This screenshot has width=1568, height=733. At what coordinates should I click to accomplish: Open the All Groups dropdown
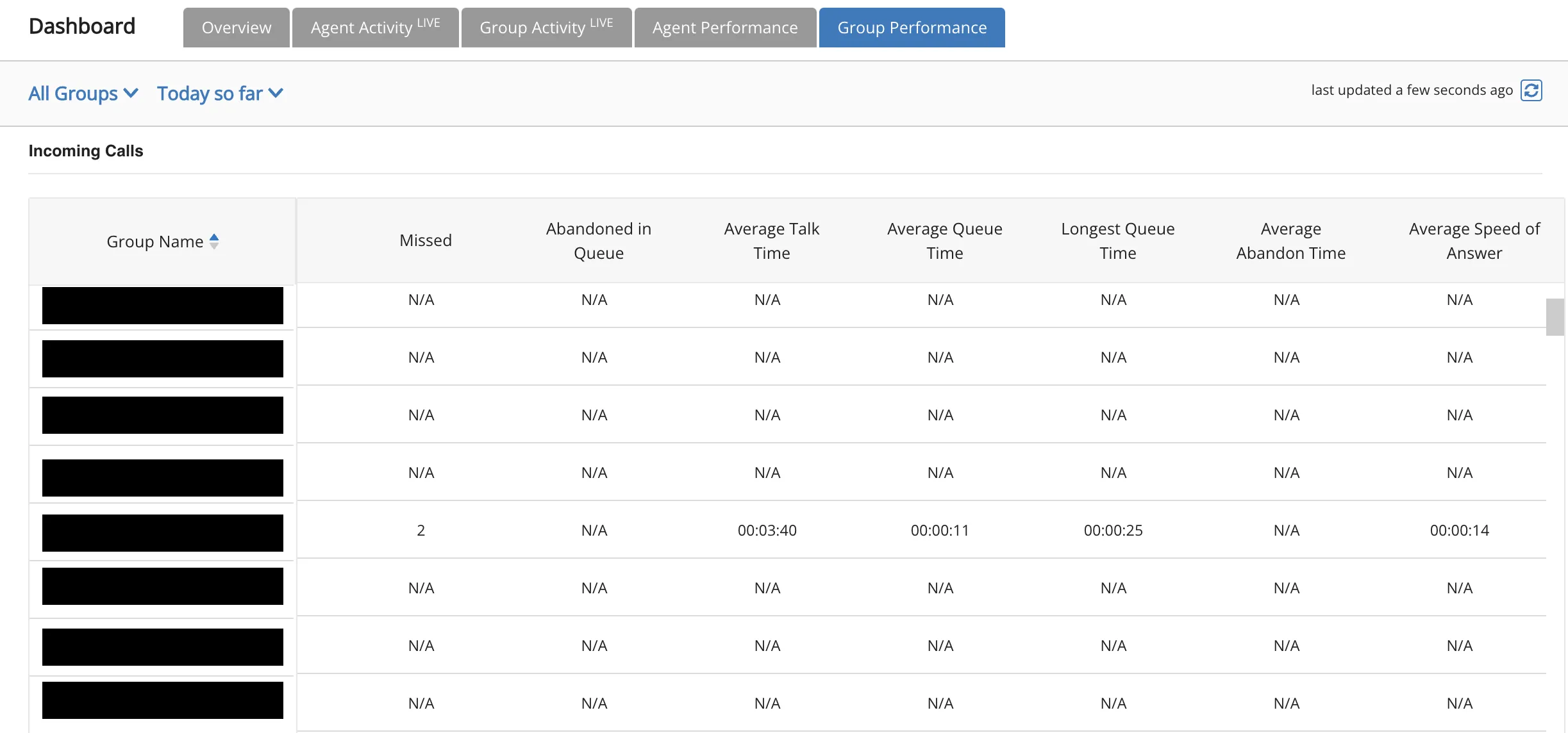[83, 94]
